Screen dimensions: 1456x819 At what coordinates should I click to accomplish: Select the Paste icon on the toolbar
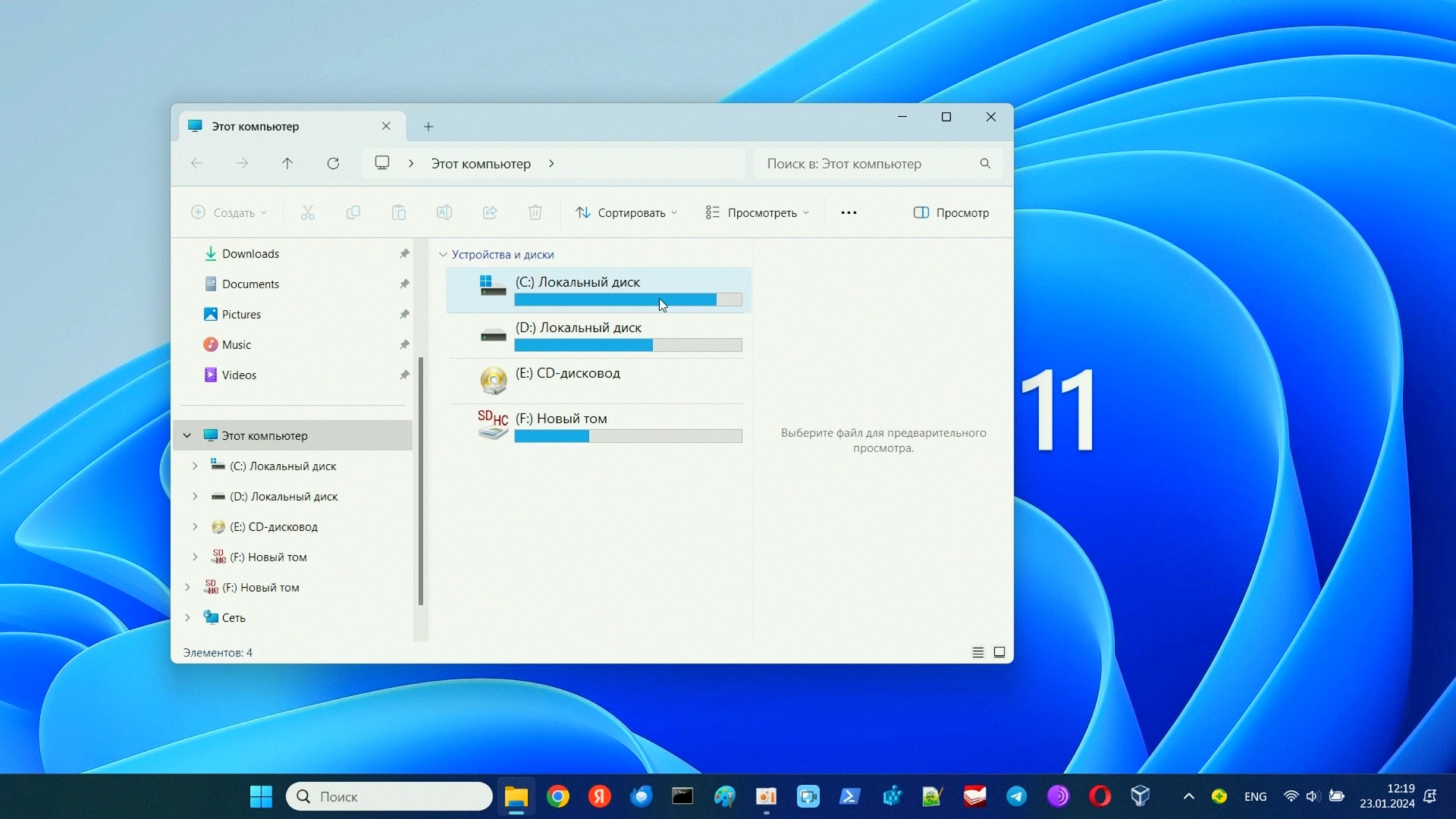pos(399,212)
